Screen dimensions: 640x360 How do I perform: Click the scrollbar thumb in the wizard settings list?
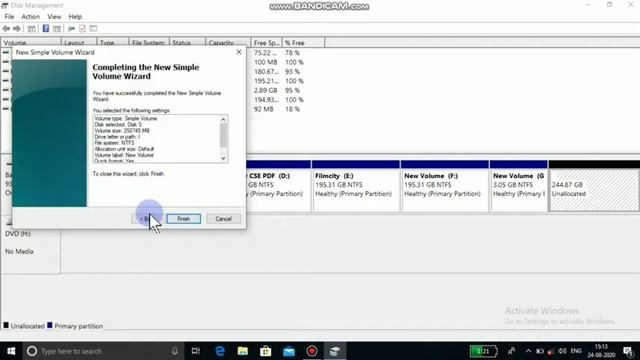[223, 135]
